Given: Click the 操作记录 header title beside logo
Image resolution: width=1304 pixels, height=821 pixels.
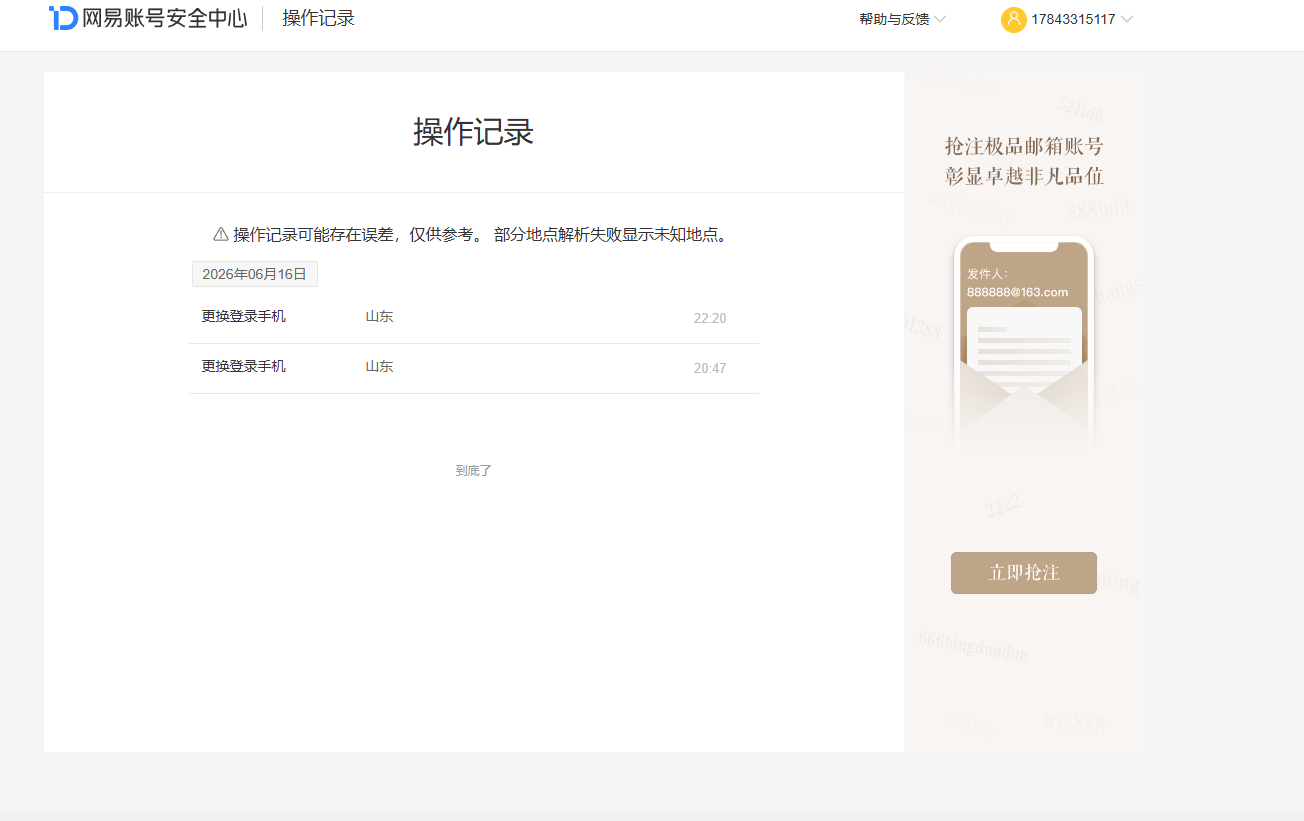Looking at the screenshot, I should 319,18.
